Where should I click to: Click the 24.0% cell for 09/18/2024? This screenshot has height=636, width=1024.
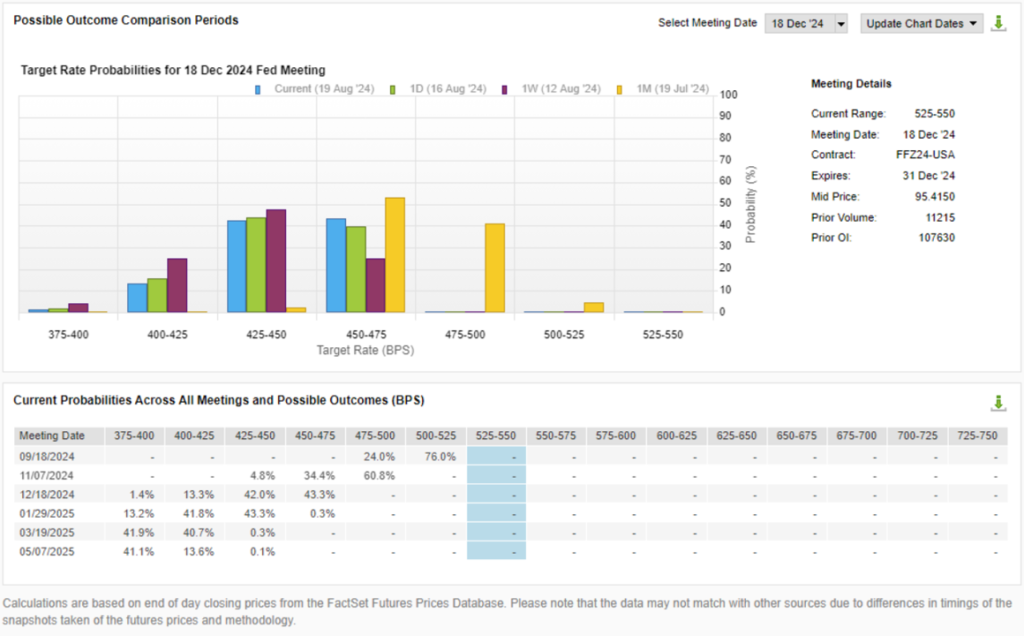click(x=379, y=456)
